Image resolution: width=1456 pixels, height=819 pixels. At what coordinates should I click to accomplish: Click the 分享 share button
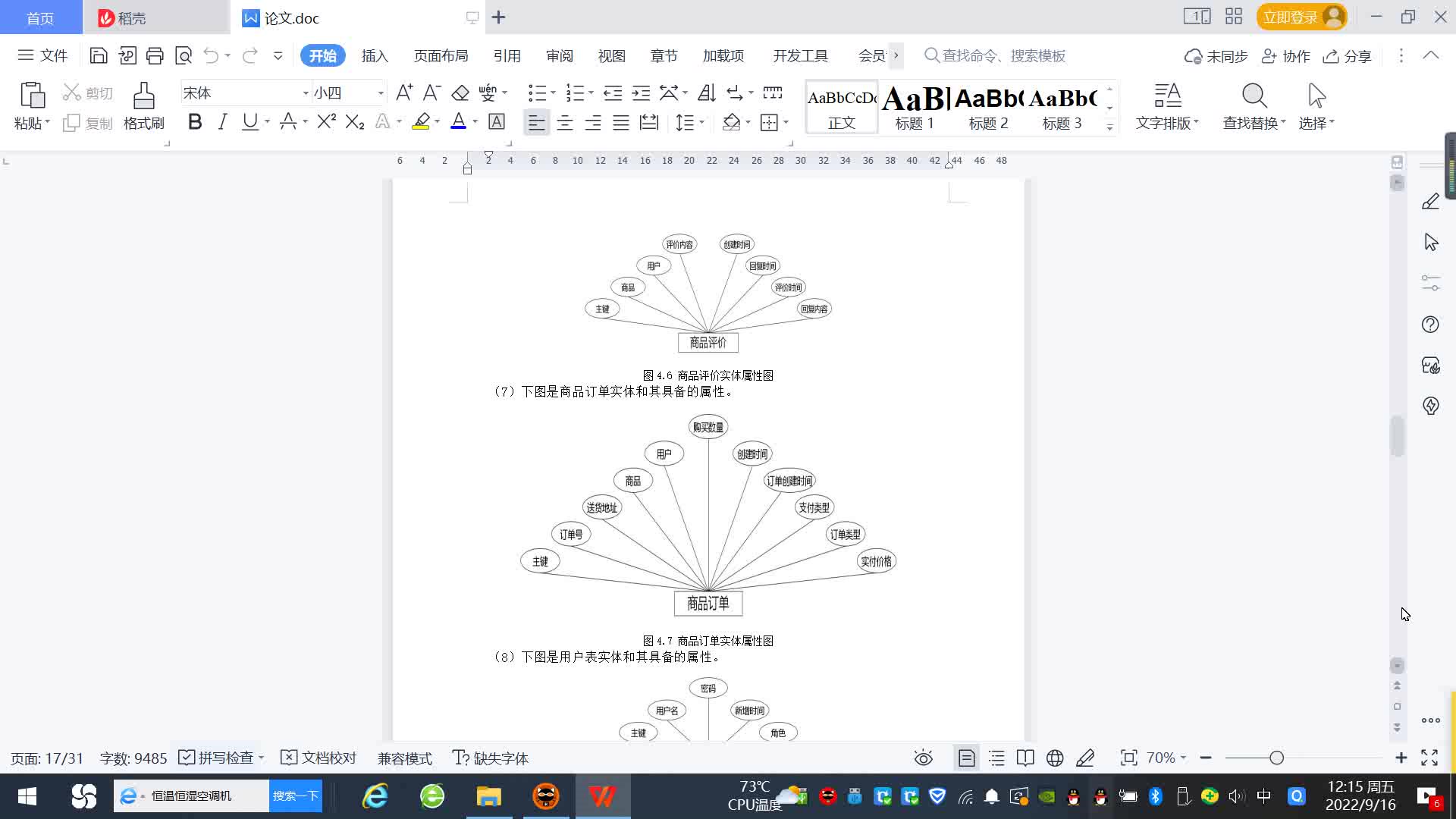point(1348,56)
